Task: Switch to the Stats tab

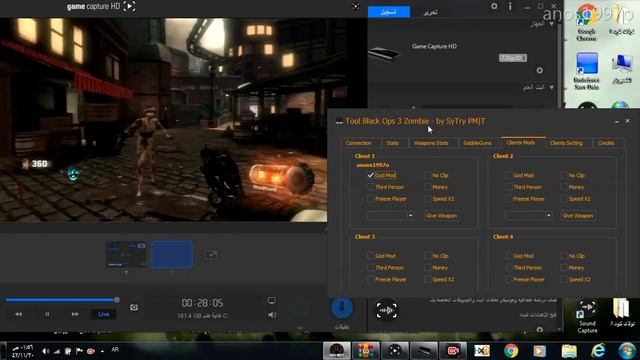Action: pos(393,143)
